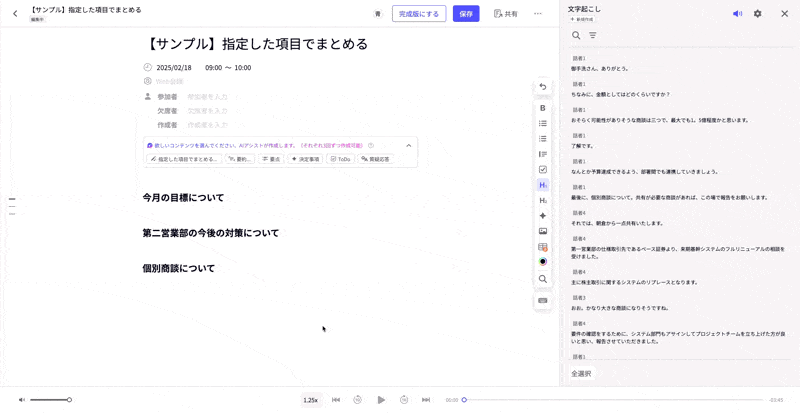Viewport: 800px width, 413px height.
Task: Adjust the volume slider handle
Action: 69,400
